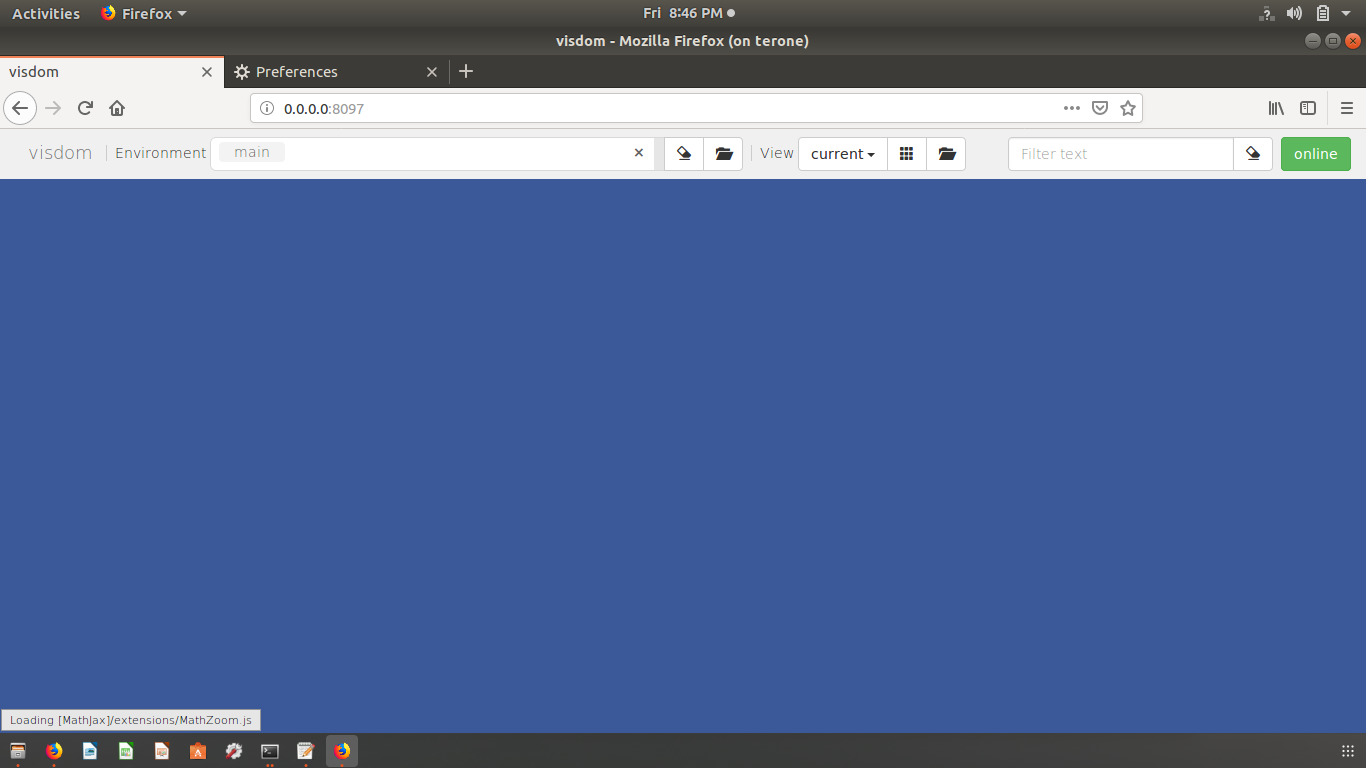Image resolution: width=1366 pixels, height=768 pixels.
Task: Open the Terminal from dock
Action: click(x=270, y=751)
